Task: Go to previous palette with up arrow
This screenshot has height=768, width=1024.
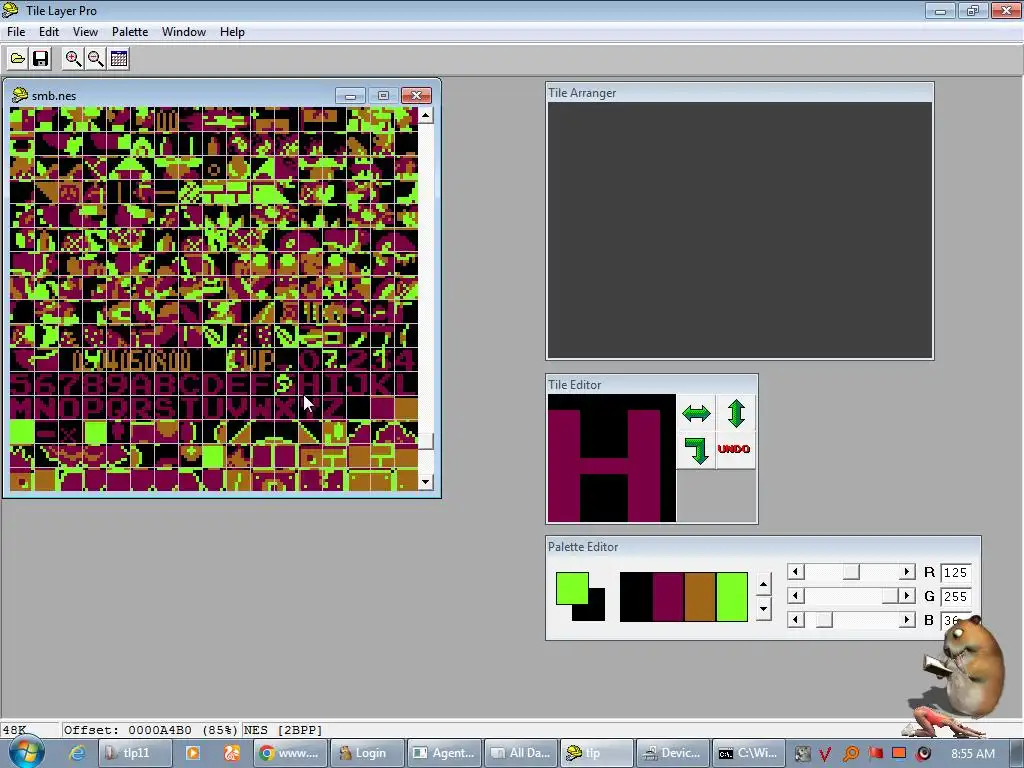Action: point(763,584)
